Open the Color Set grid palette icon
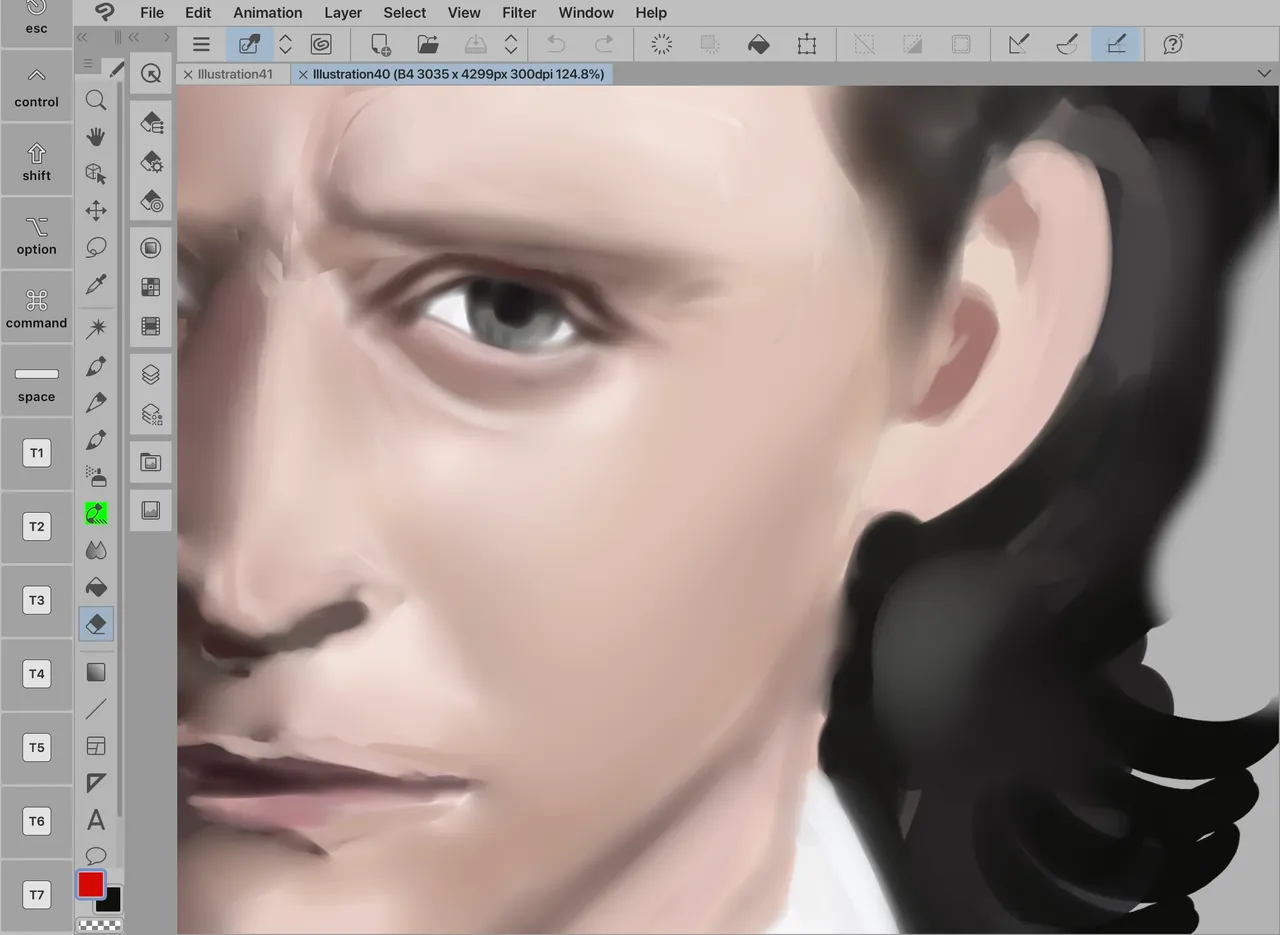Image resolution: width=1280 pixels, height=935 pixels. (151, 288)
